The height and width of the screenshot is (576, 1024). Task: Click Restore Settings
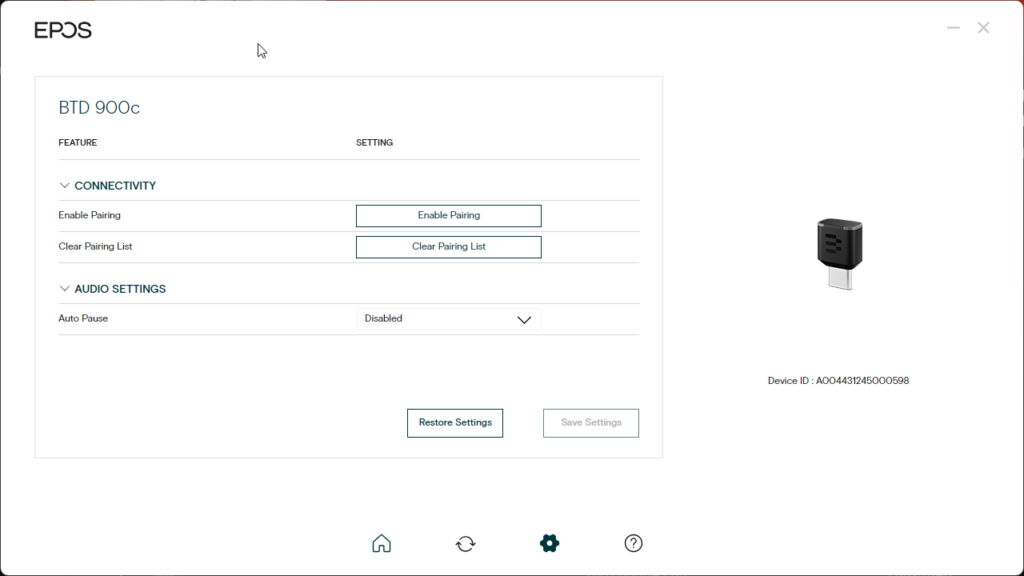click(455, 423)
